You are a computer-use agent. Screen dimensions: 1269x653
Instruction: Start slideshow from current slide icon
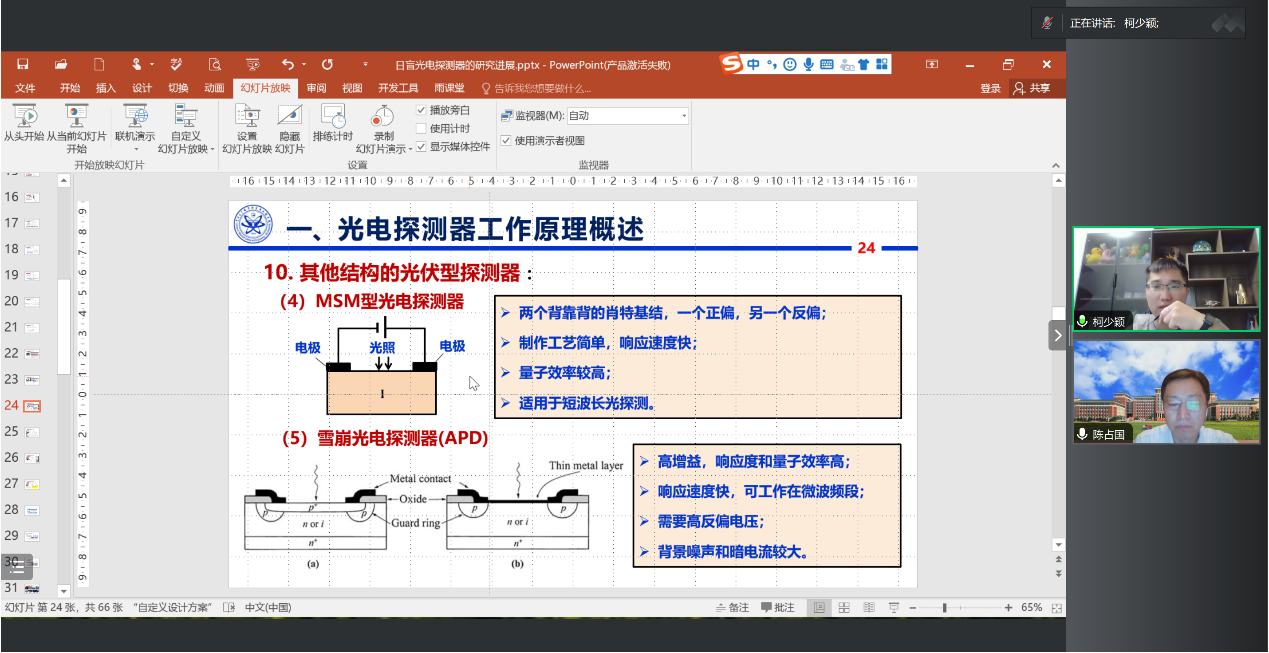click(x=76, y=116)
